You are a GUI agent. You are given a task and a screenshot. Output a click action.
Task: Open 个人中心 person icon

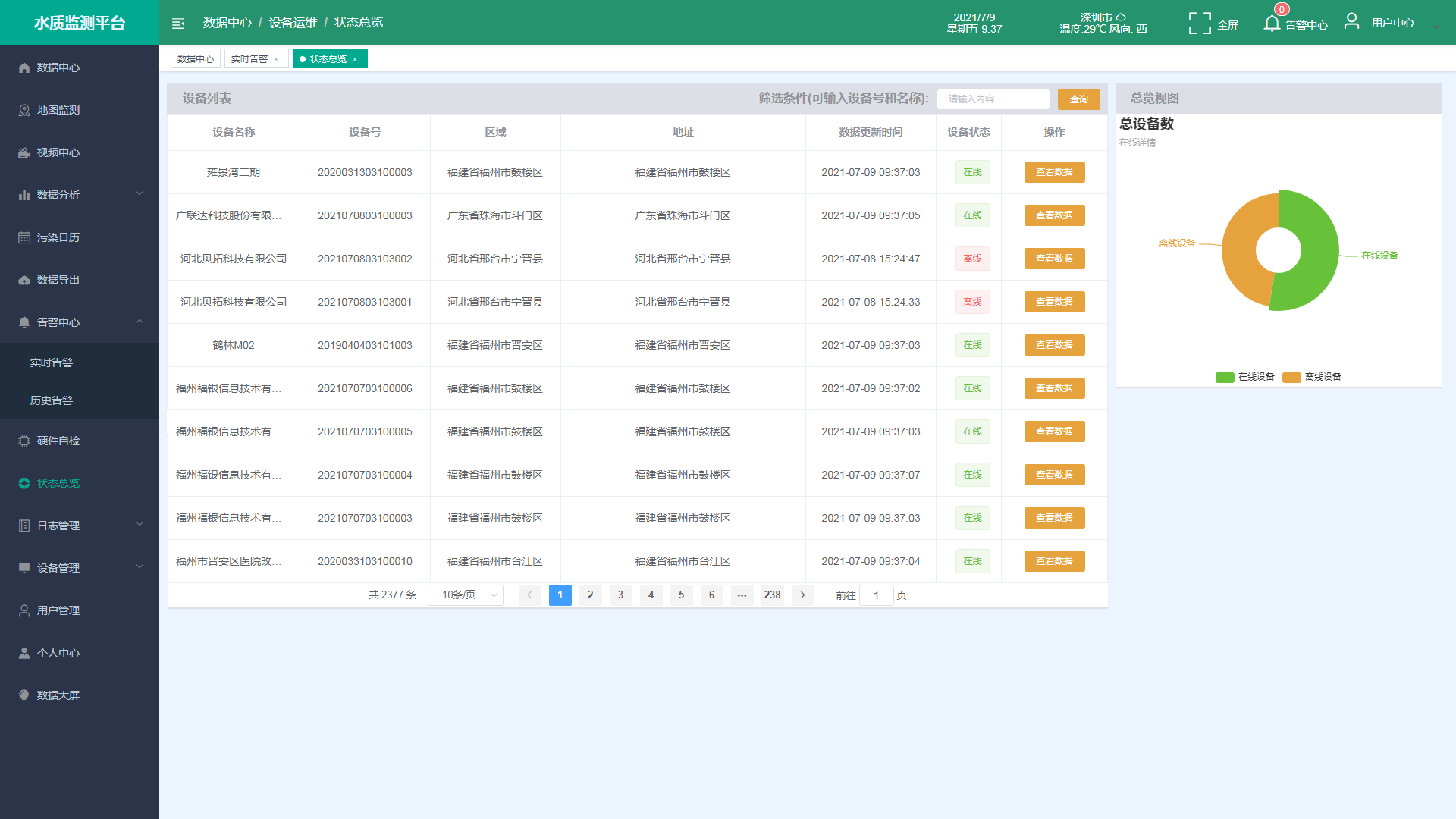click(24, 653)
